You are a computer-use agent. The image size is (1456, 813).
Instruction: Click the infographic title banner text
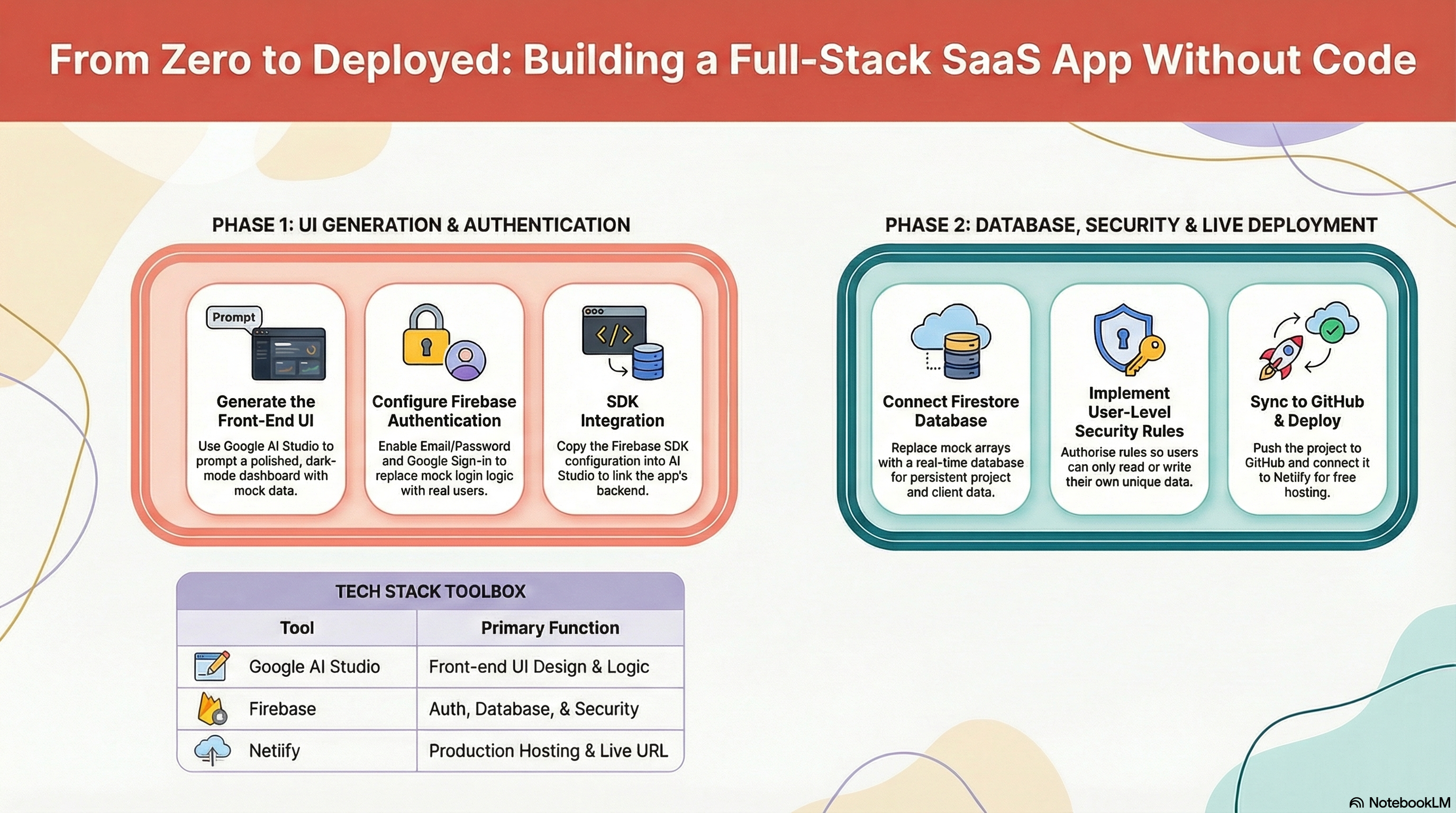pos(733,60)
